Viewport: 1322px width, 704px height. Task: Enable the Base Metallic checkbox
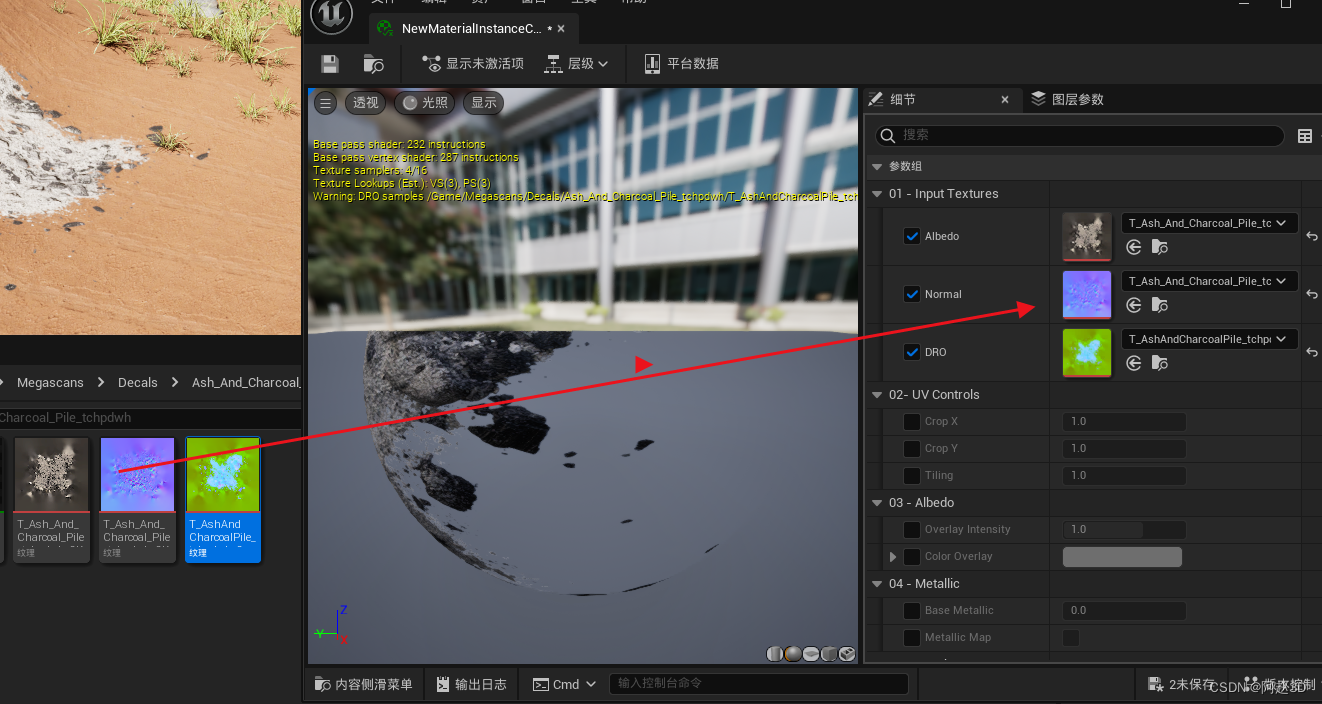click(911, 610)
